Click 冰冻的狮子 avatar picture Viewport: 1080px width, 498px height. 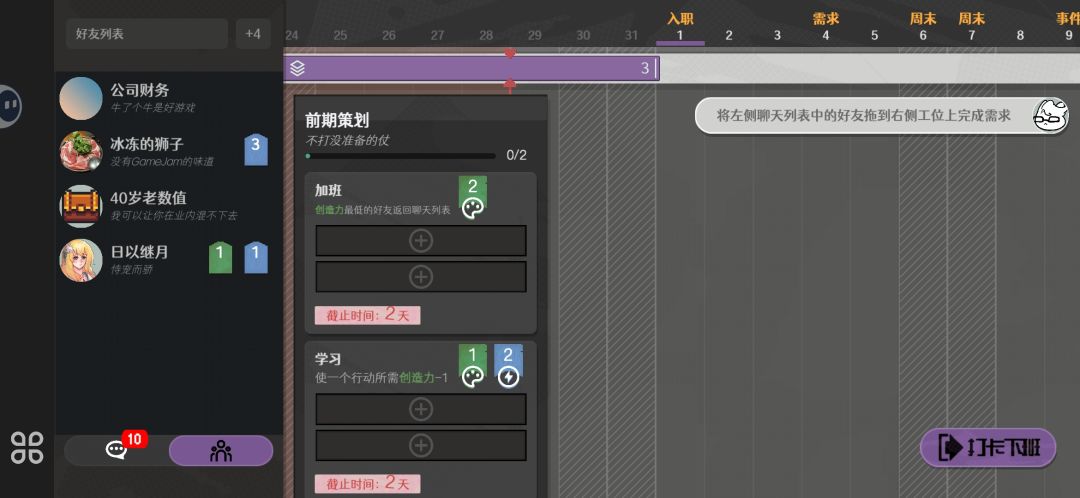pos(81,152)
